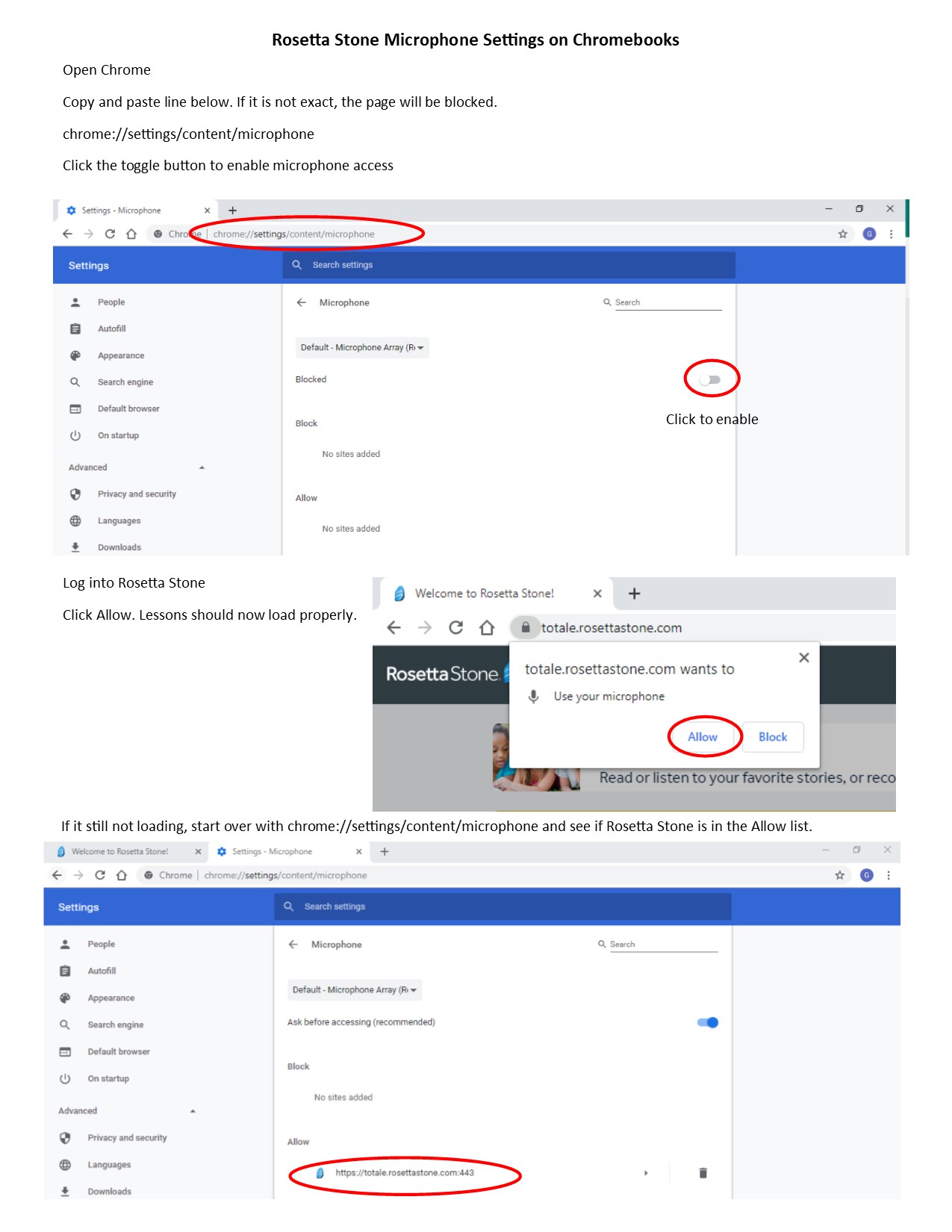Turn off the Ask before accessing toggle
Screen dimensions: 952x1232
tap(708, 1023)
